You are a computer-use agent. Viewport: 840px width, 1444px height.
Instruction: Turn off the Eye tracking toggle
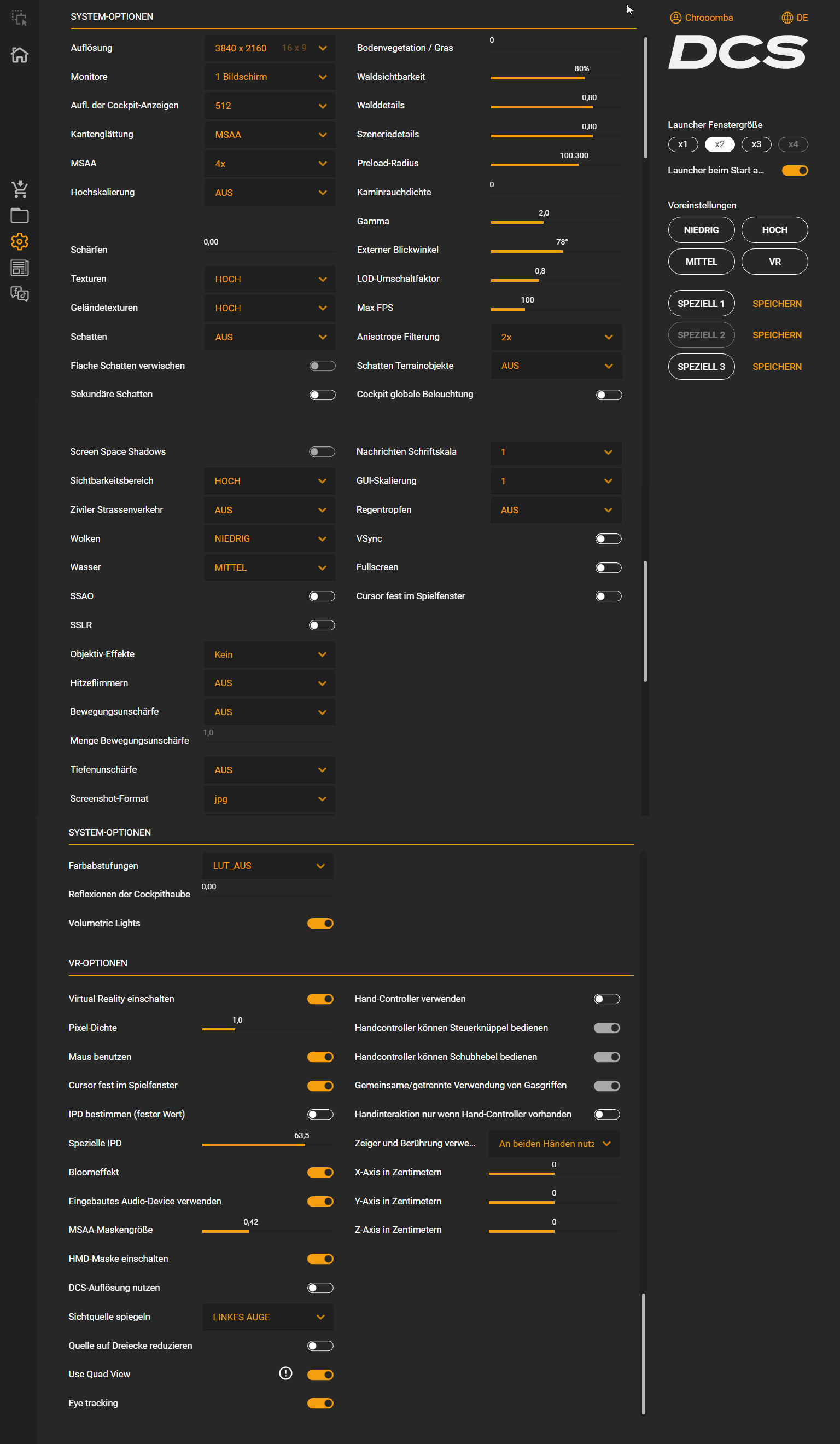[320, 1404]
